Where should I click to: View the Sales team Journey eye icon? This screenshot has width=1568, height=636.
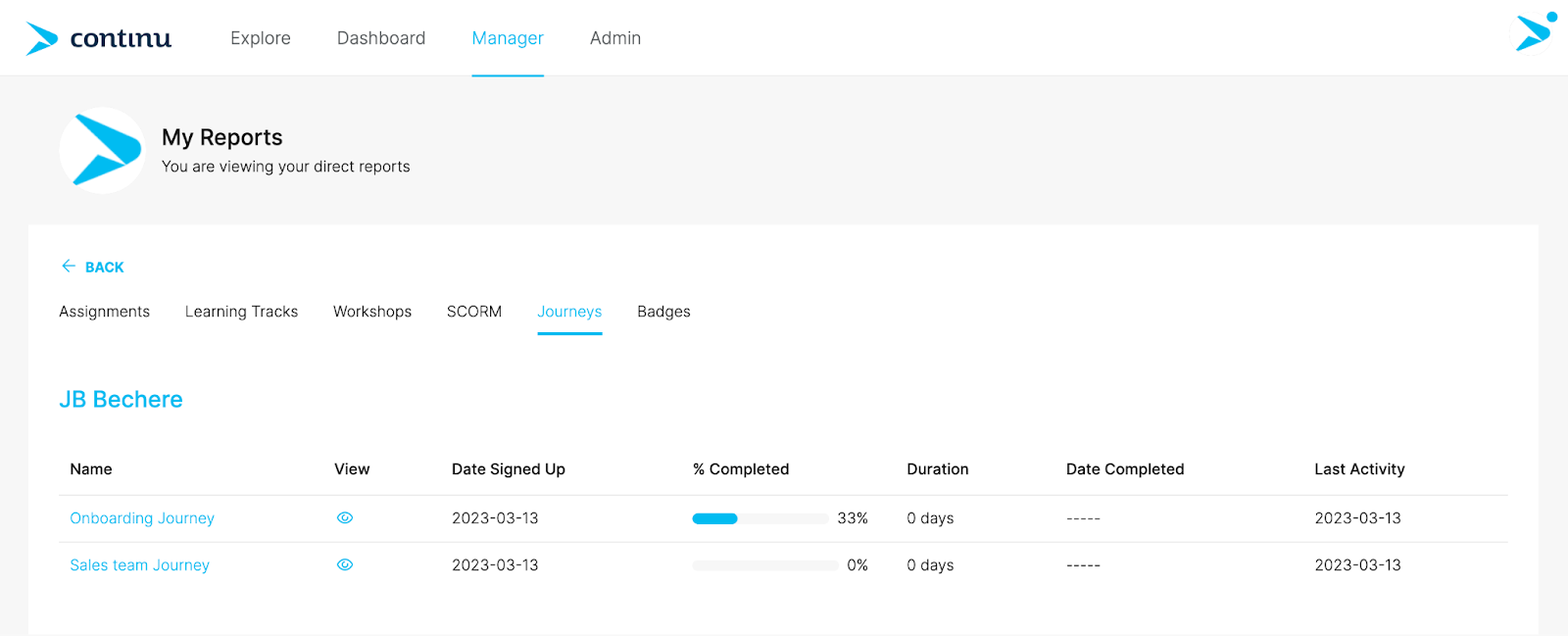point(345,565)
